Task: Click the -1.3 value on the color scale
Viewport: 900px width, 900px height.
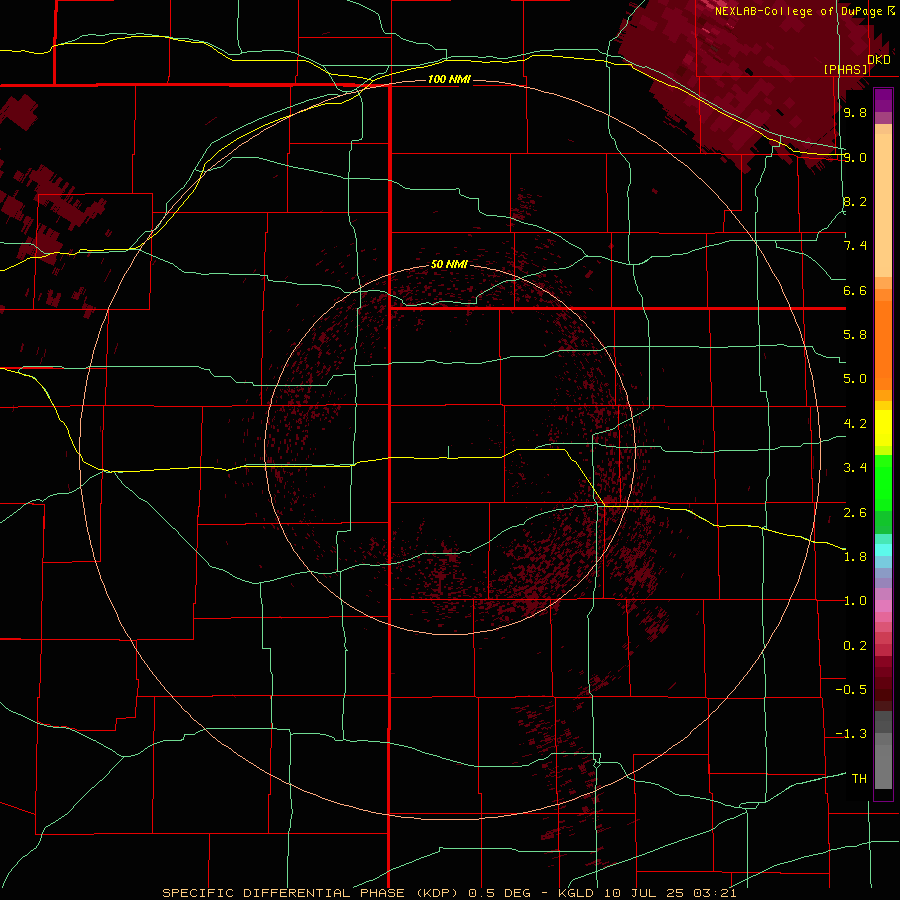Action: coord(851,734)
